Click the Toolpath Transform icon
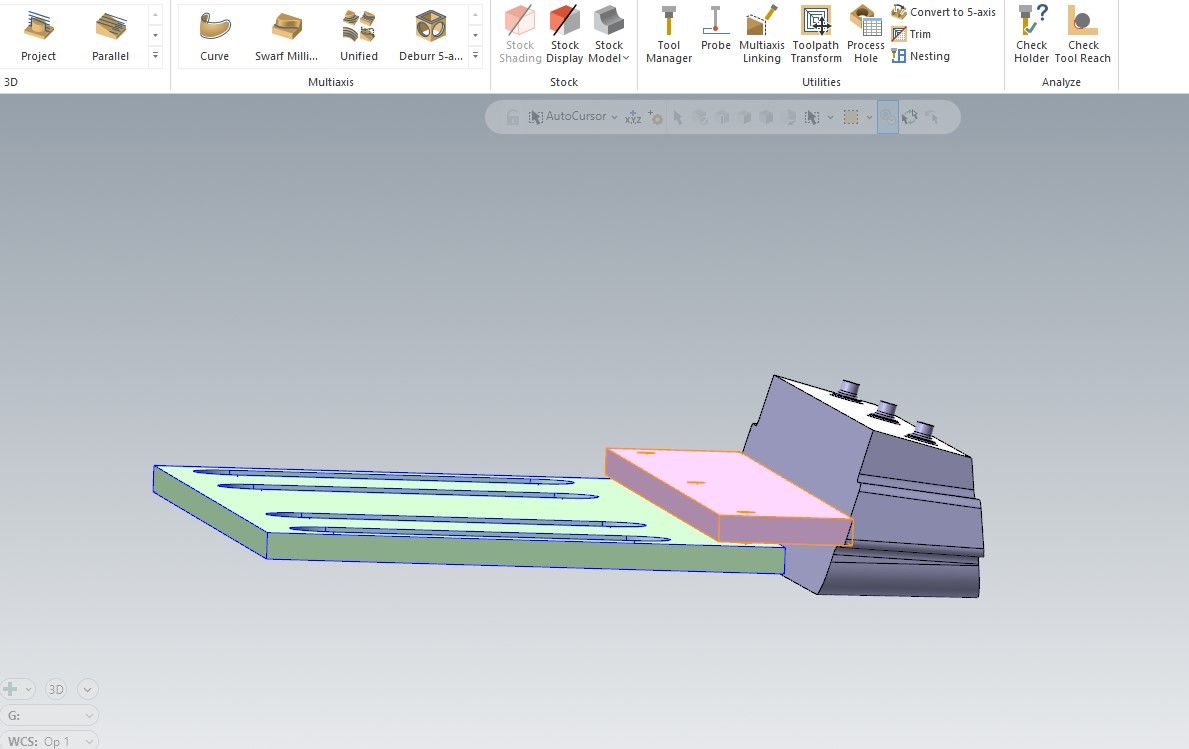 click(x=816, y=36)
